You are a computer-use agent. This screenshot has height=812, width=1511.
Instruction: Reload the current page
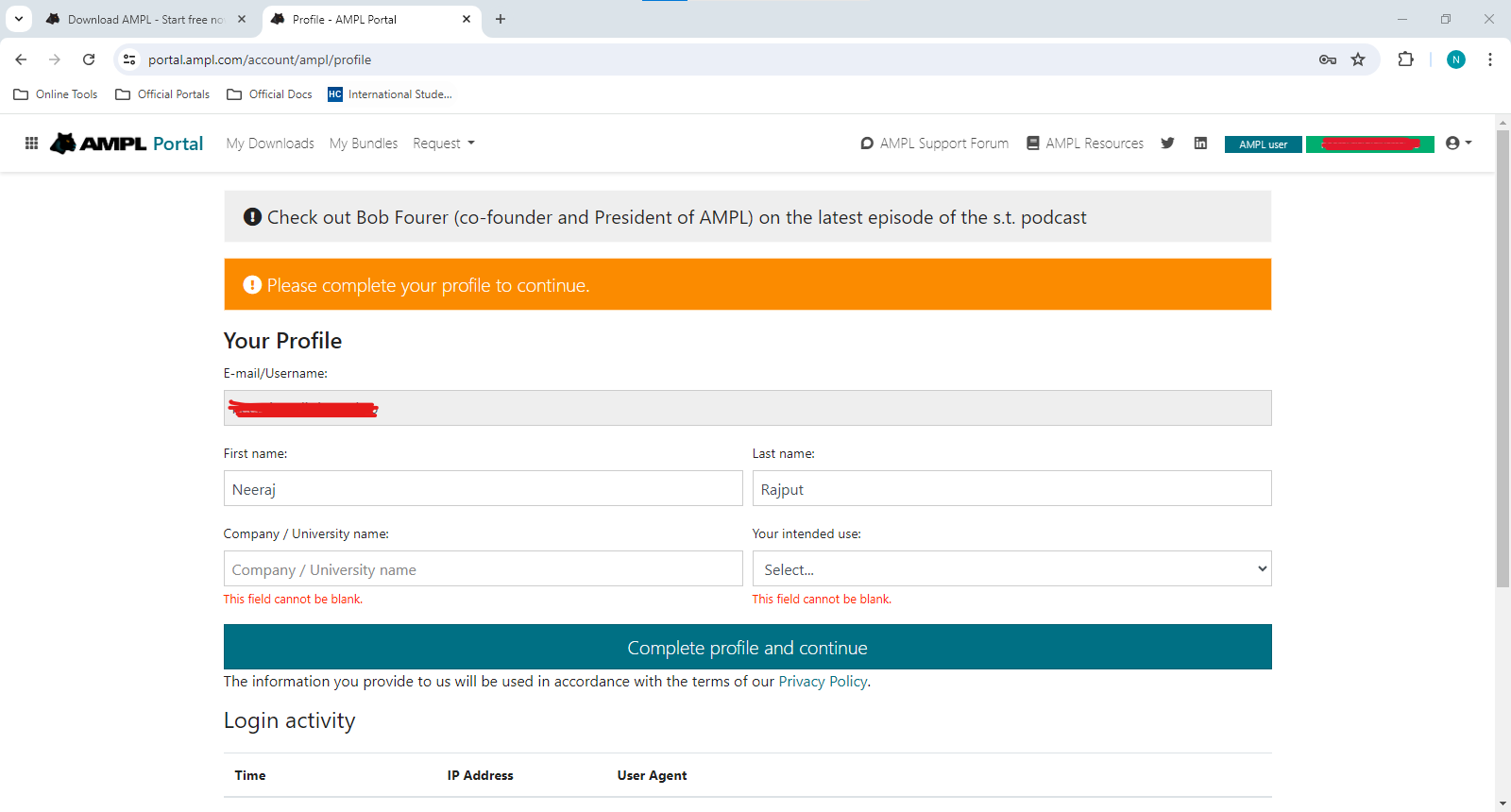pos(89,59)
